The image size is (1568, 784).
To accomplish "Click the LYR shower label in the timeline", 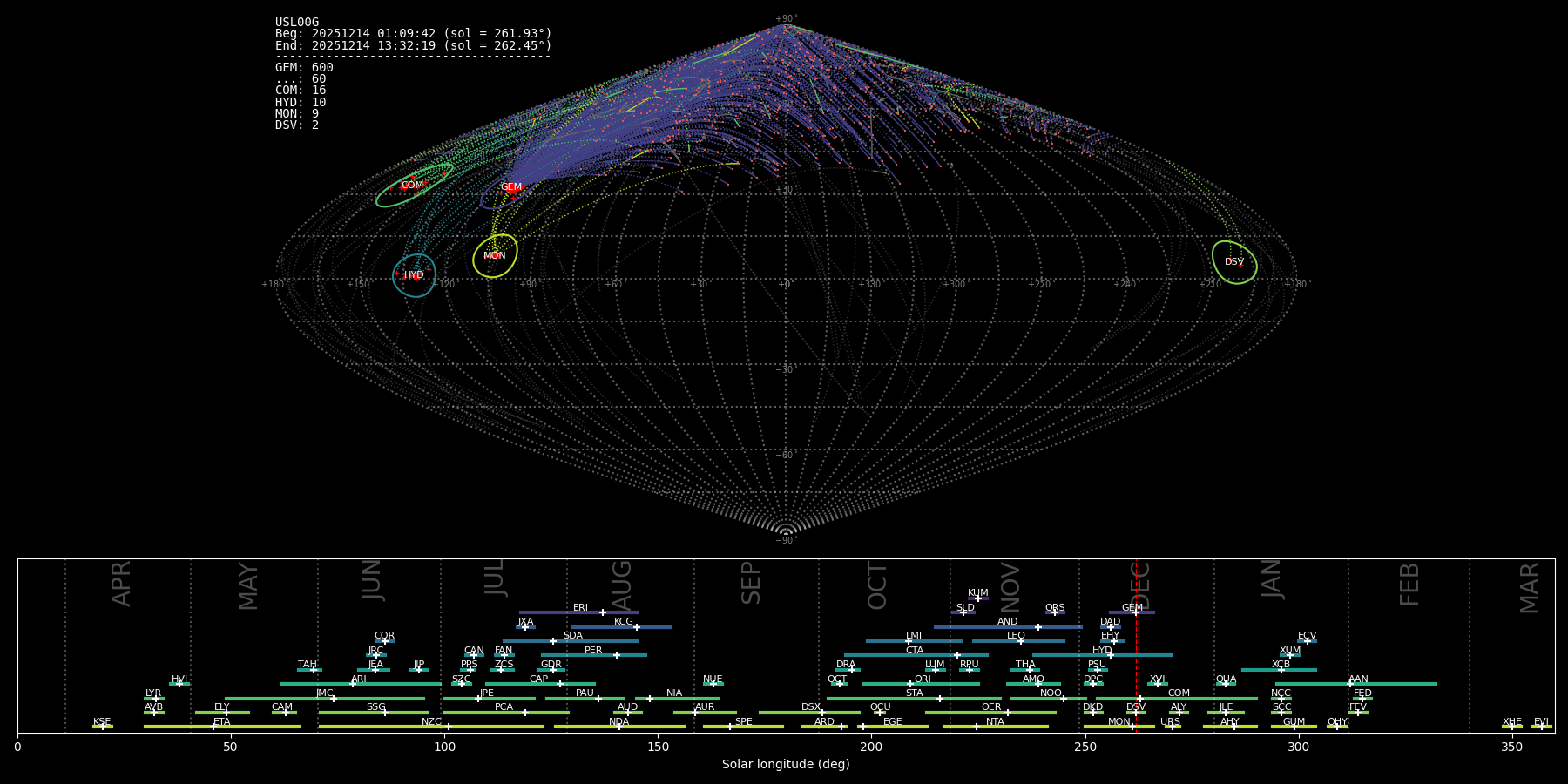I will coord(153,693).
